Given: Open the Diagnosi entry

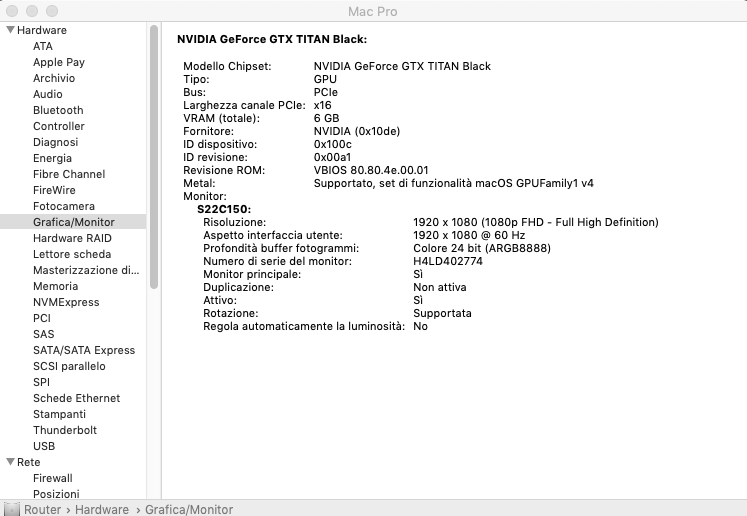Looking at the screenshot, I should click(x=55, y=142).
